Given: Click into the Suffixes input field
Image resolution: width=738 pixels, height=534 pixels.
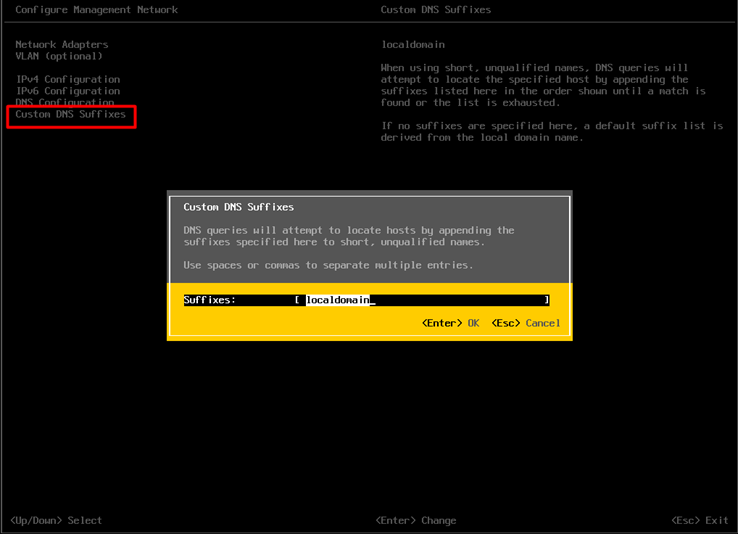Looking at the screenshot, I should pos(422,300).
